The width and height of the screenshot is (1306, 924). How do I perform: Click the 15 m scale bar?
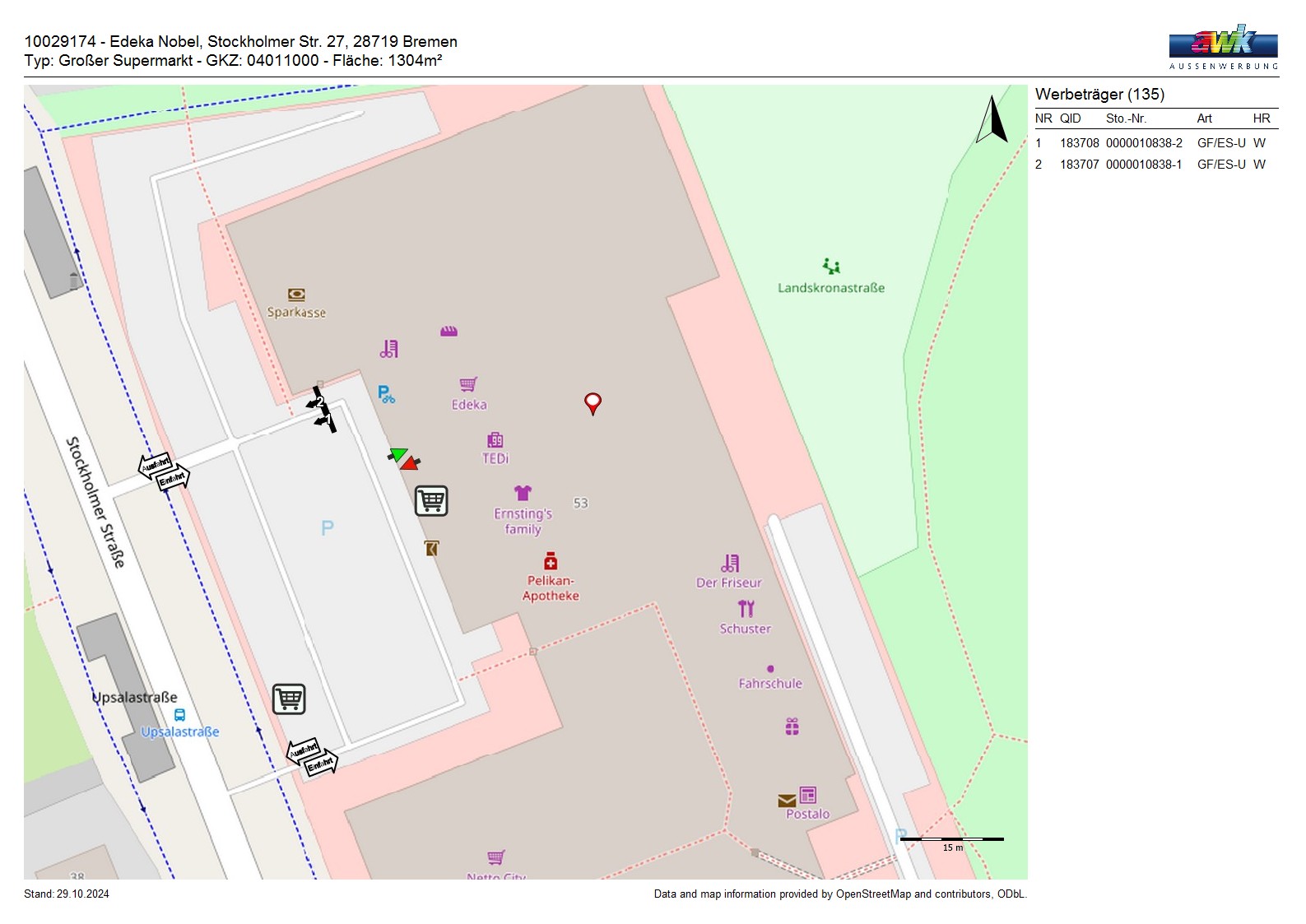[952, 840]
